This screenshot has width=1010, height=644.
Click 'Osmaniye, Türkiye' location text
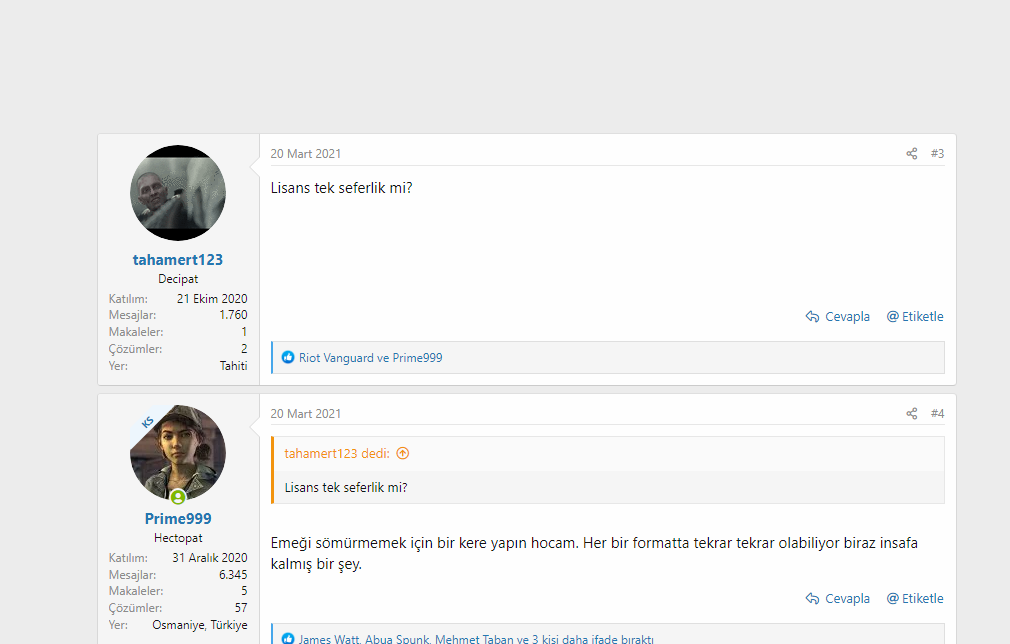tap(200, 625)
